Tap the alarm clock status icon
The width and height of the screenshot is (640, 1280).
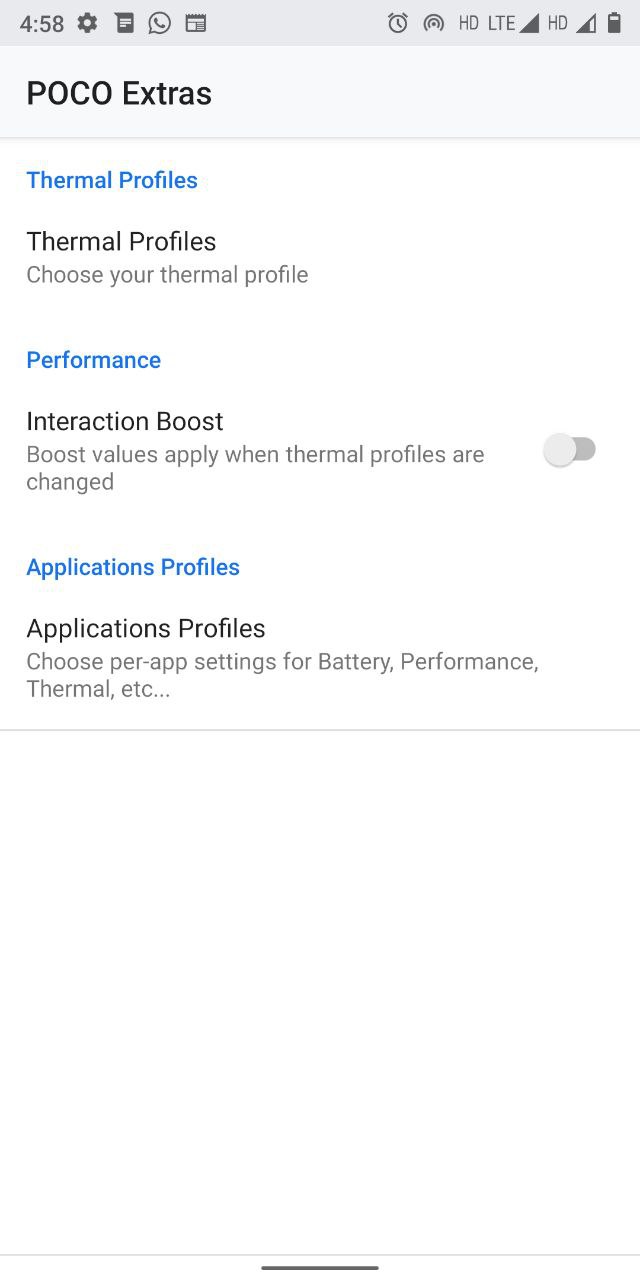(x=398, y=23)
